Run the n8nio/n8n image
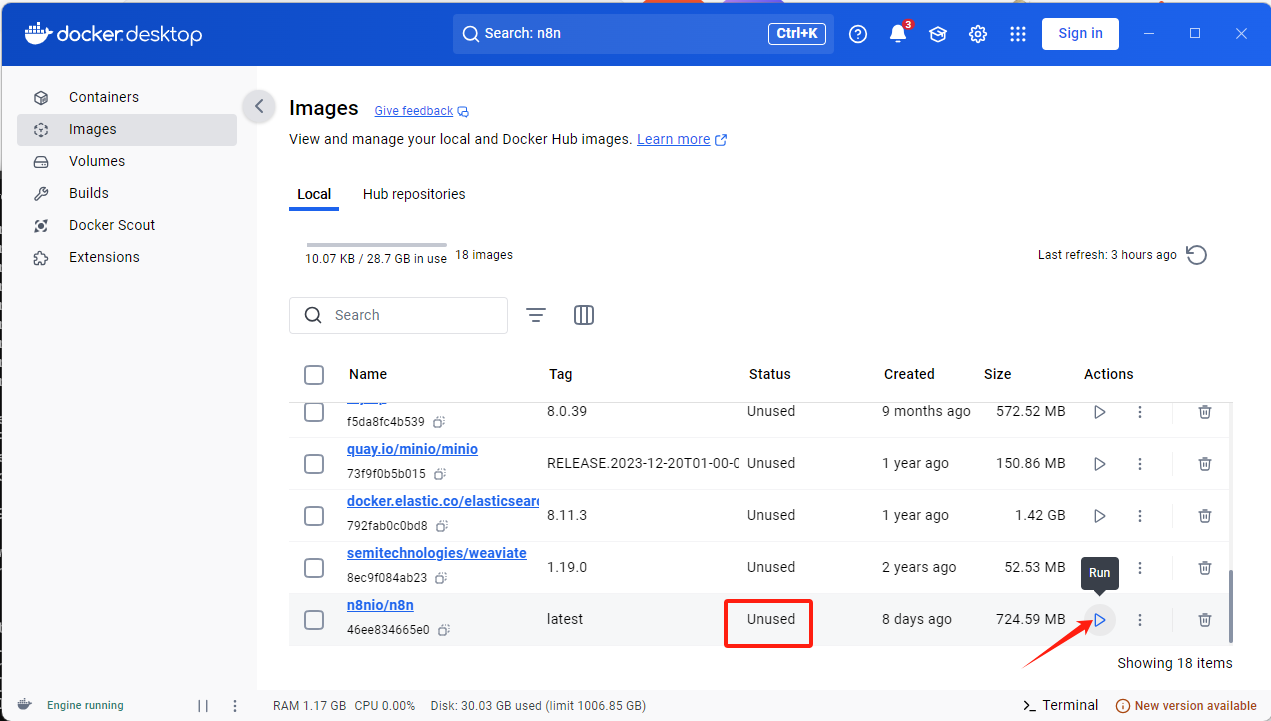The image size is (1271, 721). (x=1100, y=620)
